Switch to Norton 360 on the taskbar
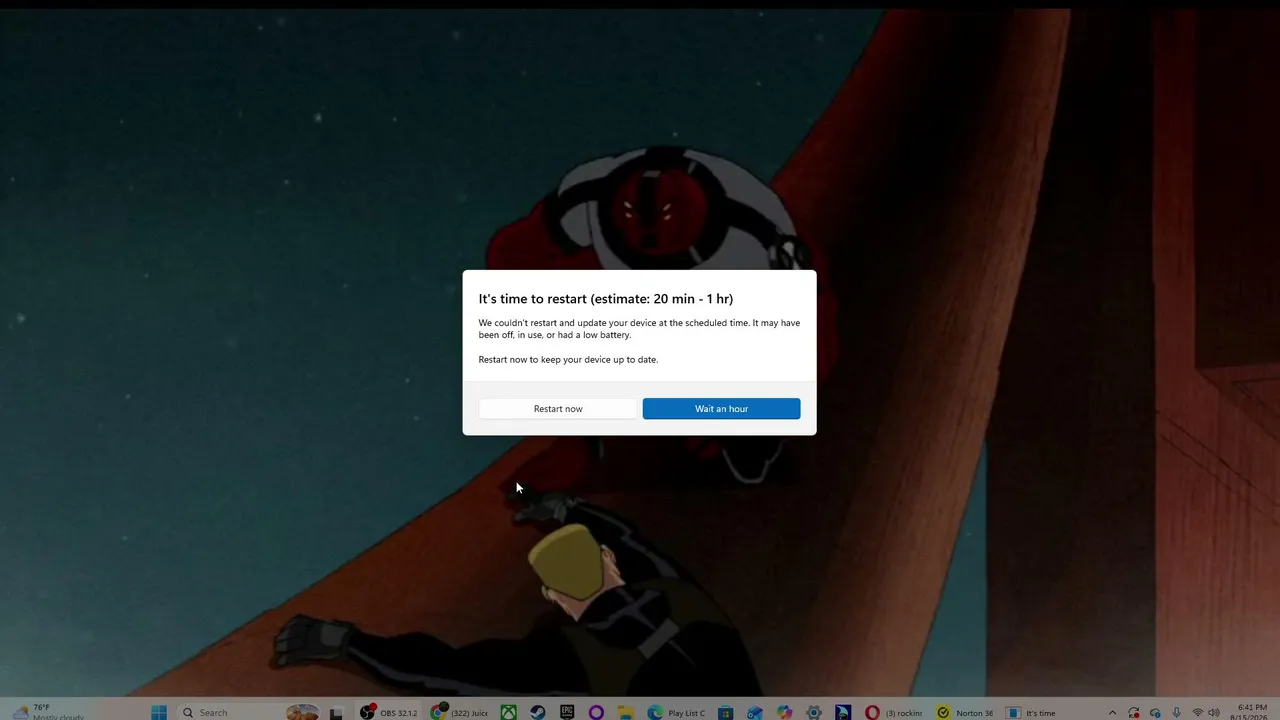This screenshot has height=720, width=1280. point(966,712)
